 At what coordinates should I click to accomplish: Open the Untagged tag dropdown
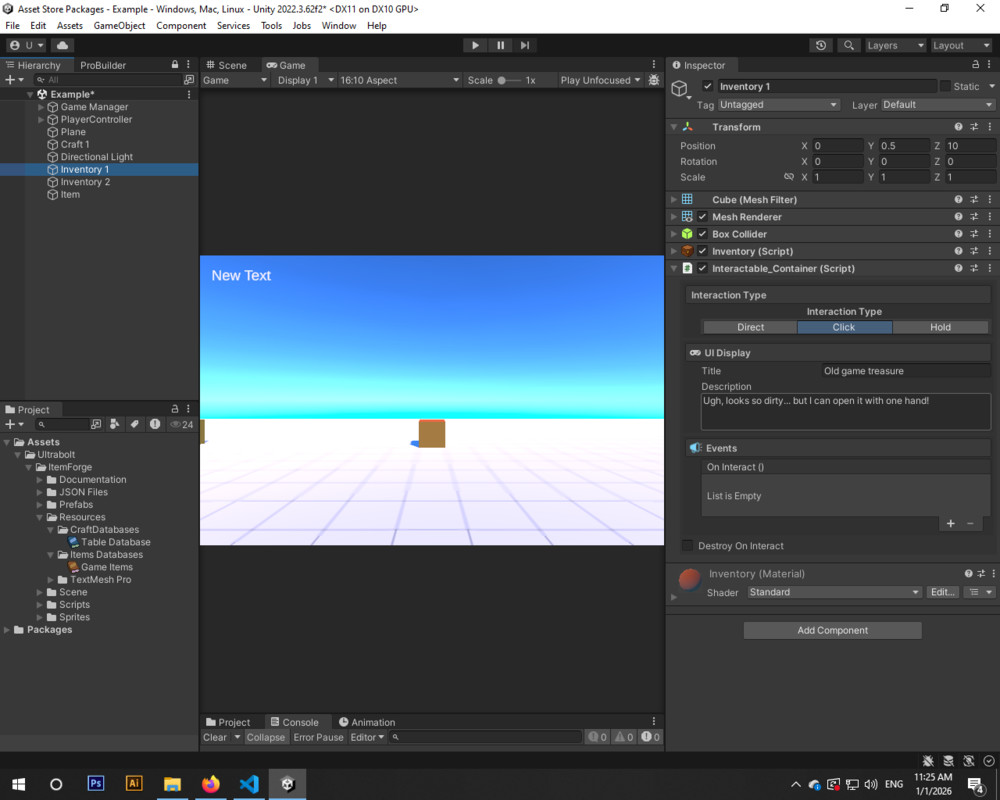tap(778, 104)
